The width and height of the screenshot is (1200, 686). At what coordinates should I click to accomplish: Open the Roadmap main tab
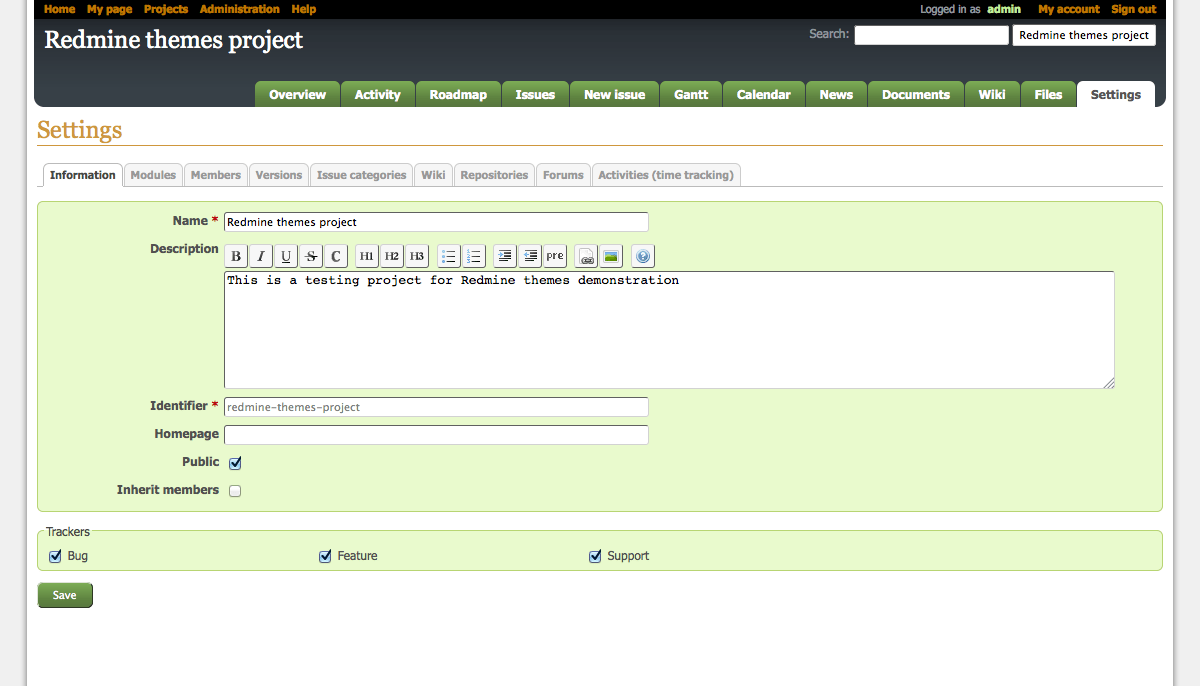(458, 95)
